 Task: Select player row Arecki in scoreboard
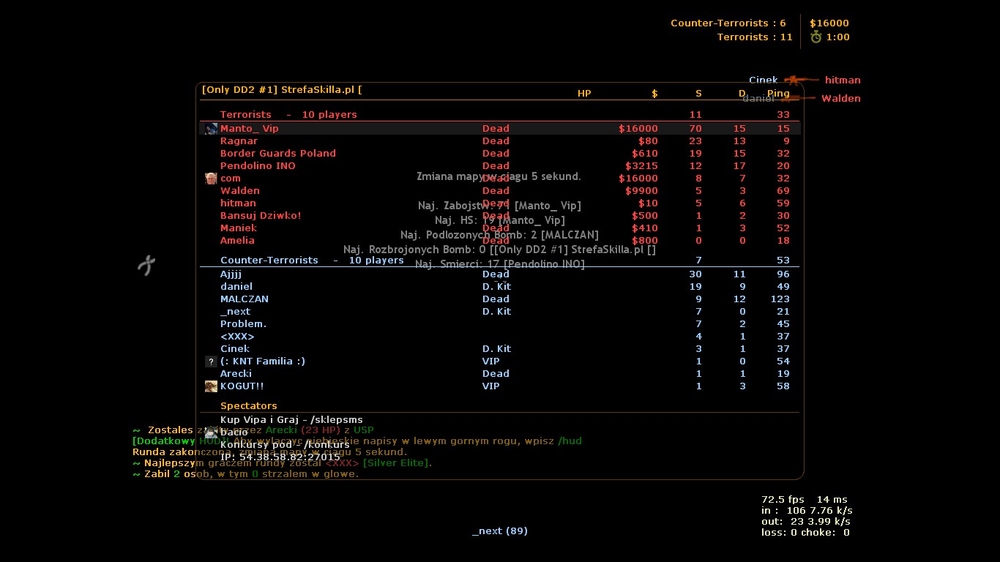click(499, 374)
